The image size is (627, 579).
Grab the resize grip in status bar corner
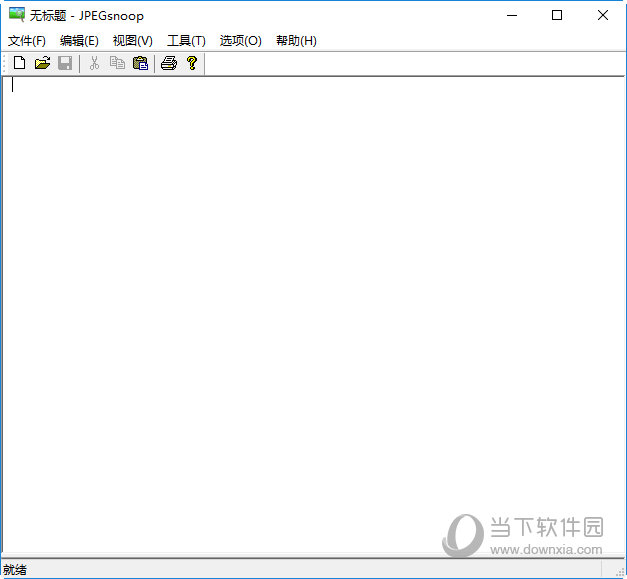pyautogui.click(x=620, y=572)
